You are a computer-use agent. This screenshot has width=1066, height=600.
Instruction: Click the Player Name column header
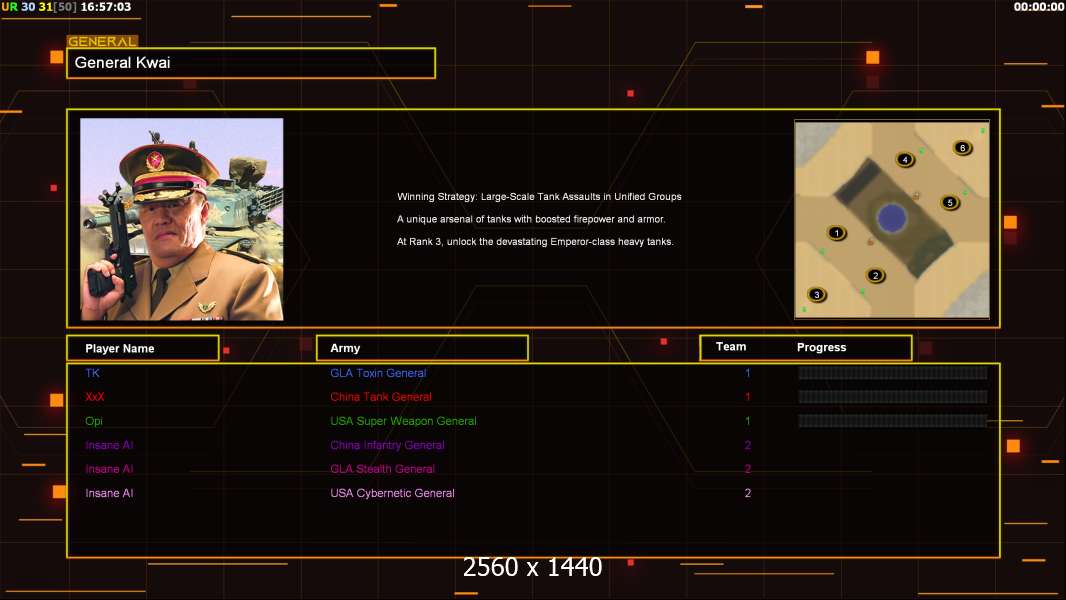(143, 348)
